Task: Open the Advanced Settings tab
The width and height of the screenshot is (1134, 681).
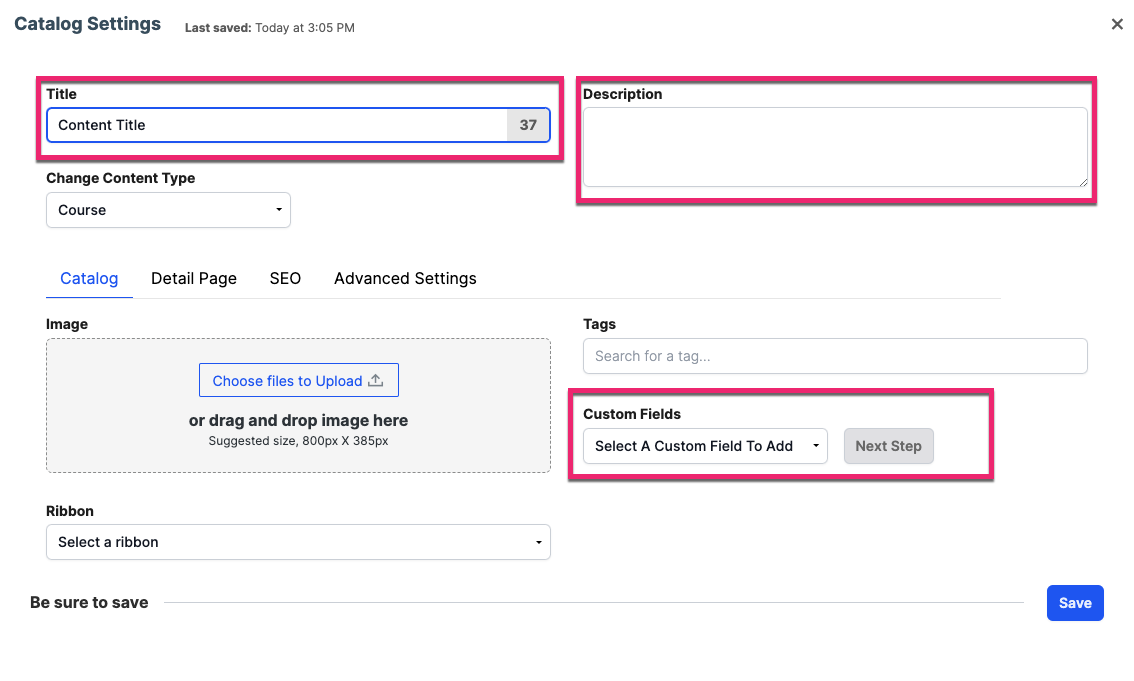Action: pos(405,278)
